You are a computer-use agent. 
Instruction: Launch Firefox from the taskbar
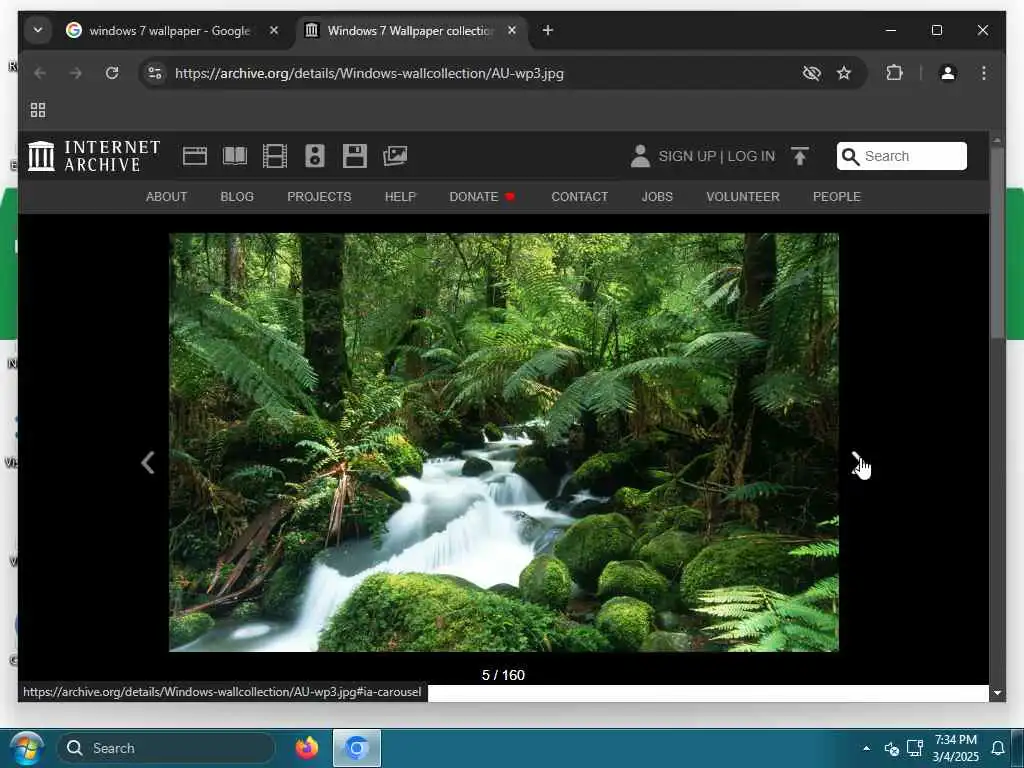pos(306,748)
